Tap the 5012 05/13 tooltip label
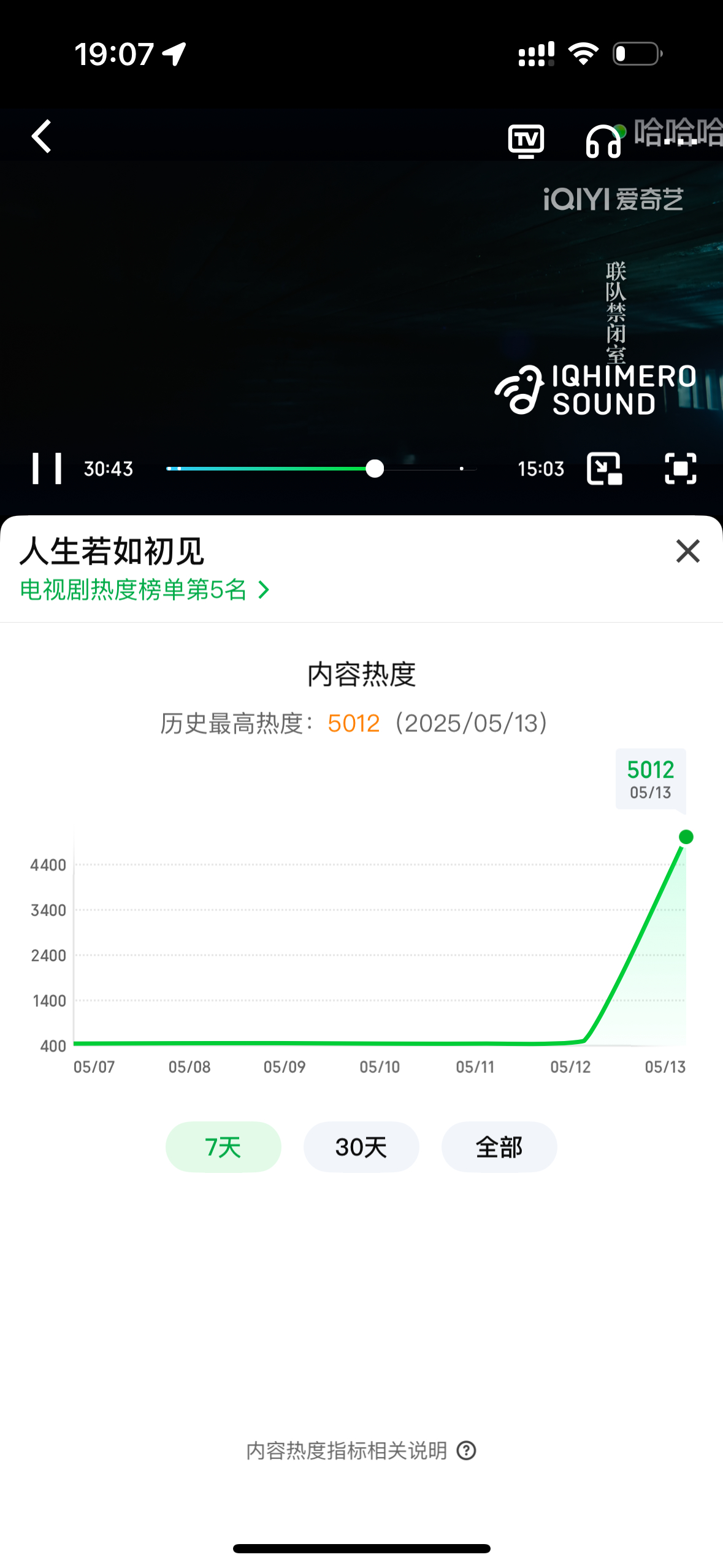The image size is (723, 1568). coord(651,779)
